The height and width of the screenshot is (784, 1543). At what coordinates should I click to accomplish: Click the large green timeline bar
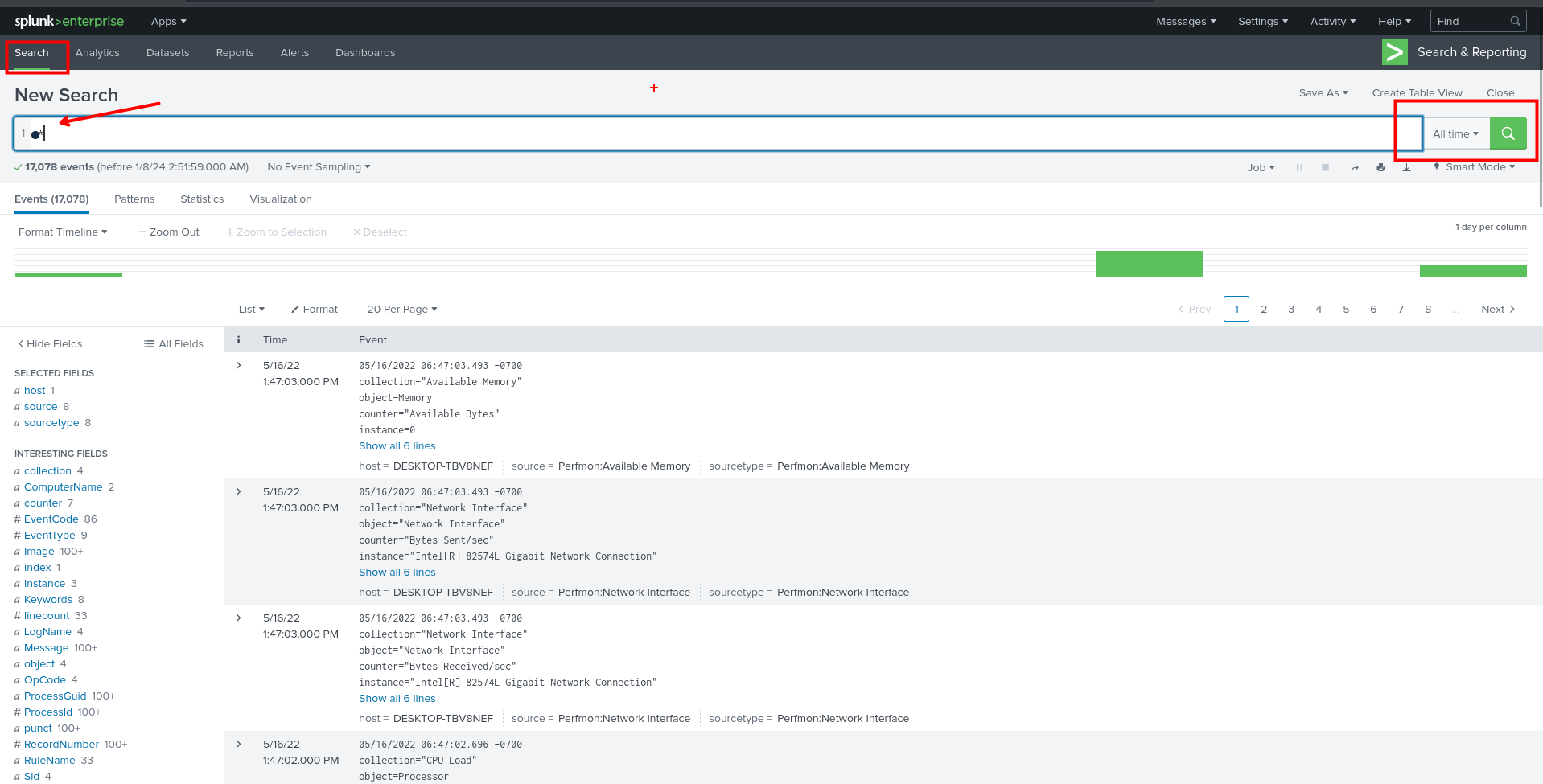pos(1148,264)
